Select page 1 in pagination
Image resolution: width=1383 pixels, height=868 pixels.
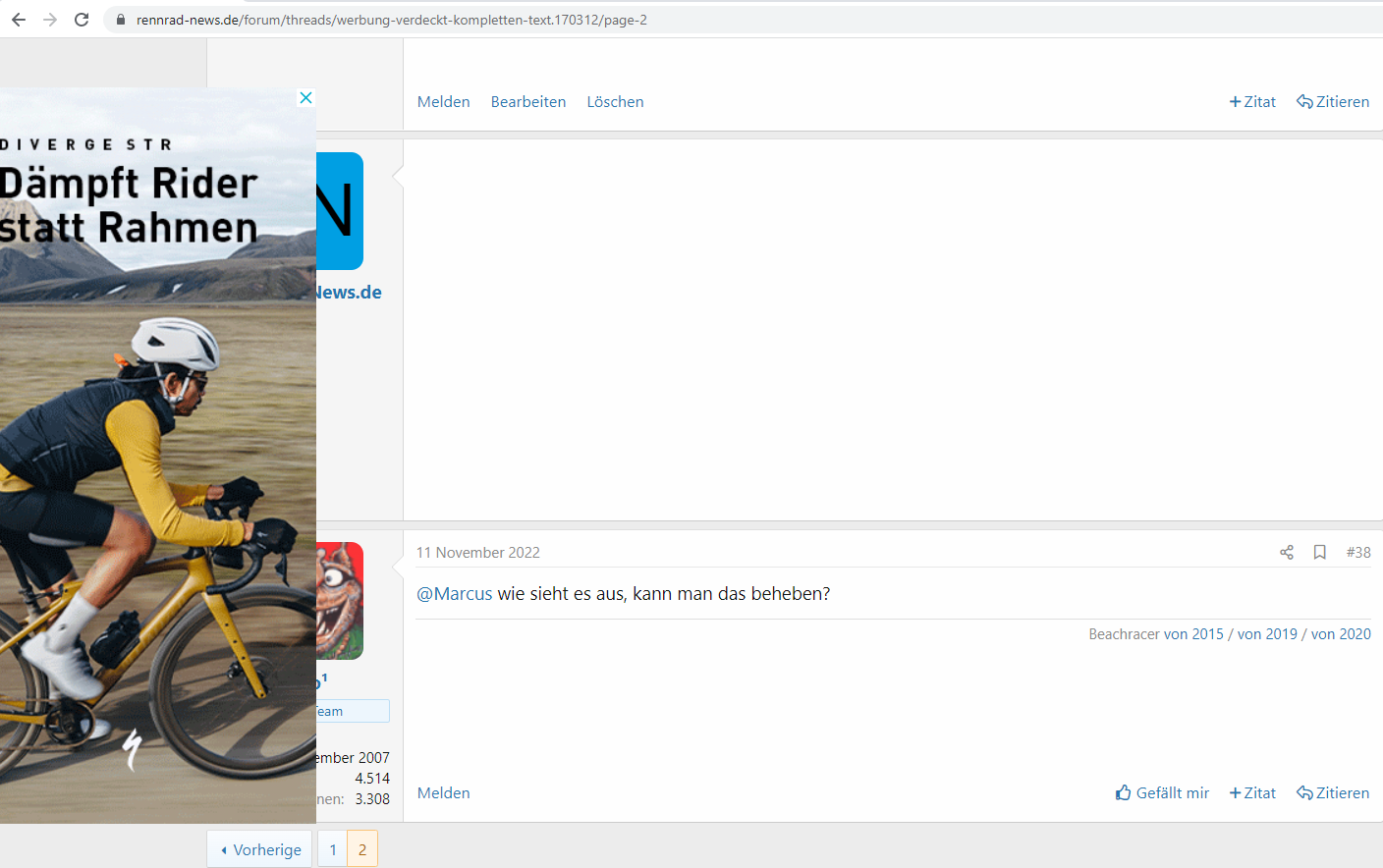pyautogui.click(x=333, y=849)
